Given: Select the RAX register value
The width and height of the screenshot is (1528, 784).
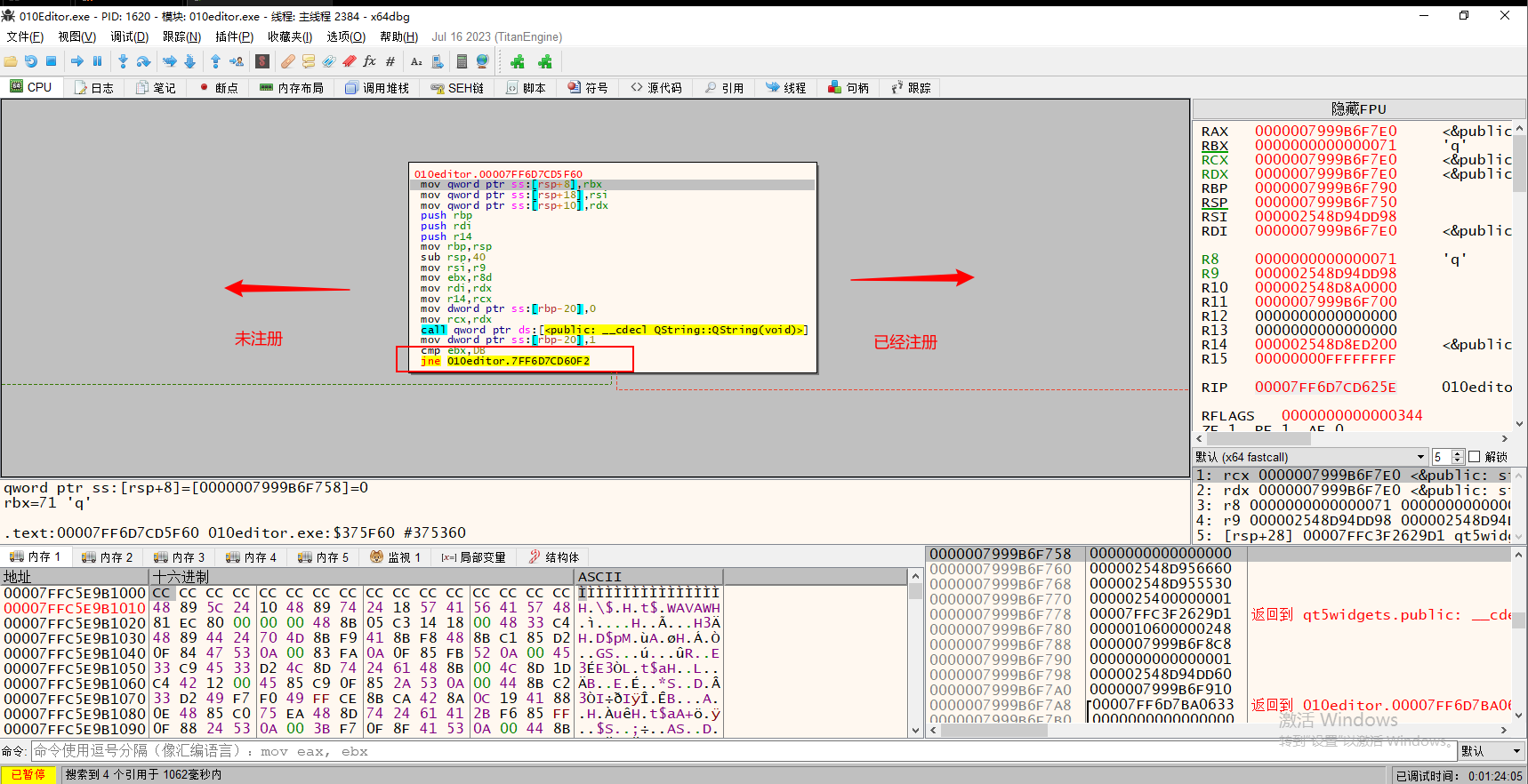Looking at the screenshot, I should (1325, 131).
